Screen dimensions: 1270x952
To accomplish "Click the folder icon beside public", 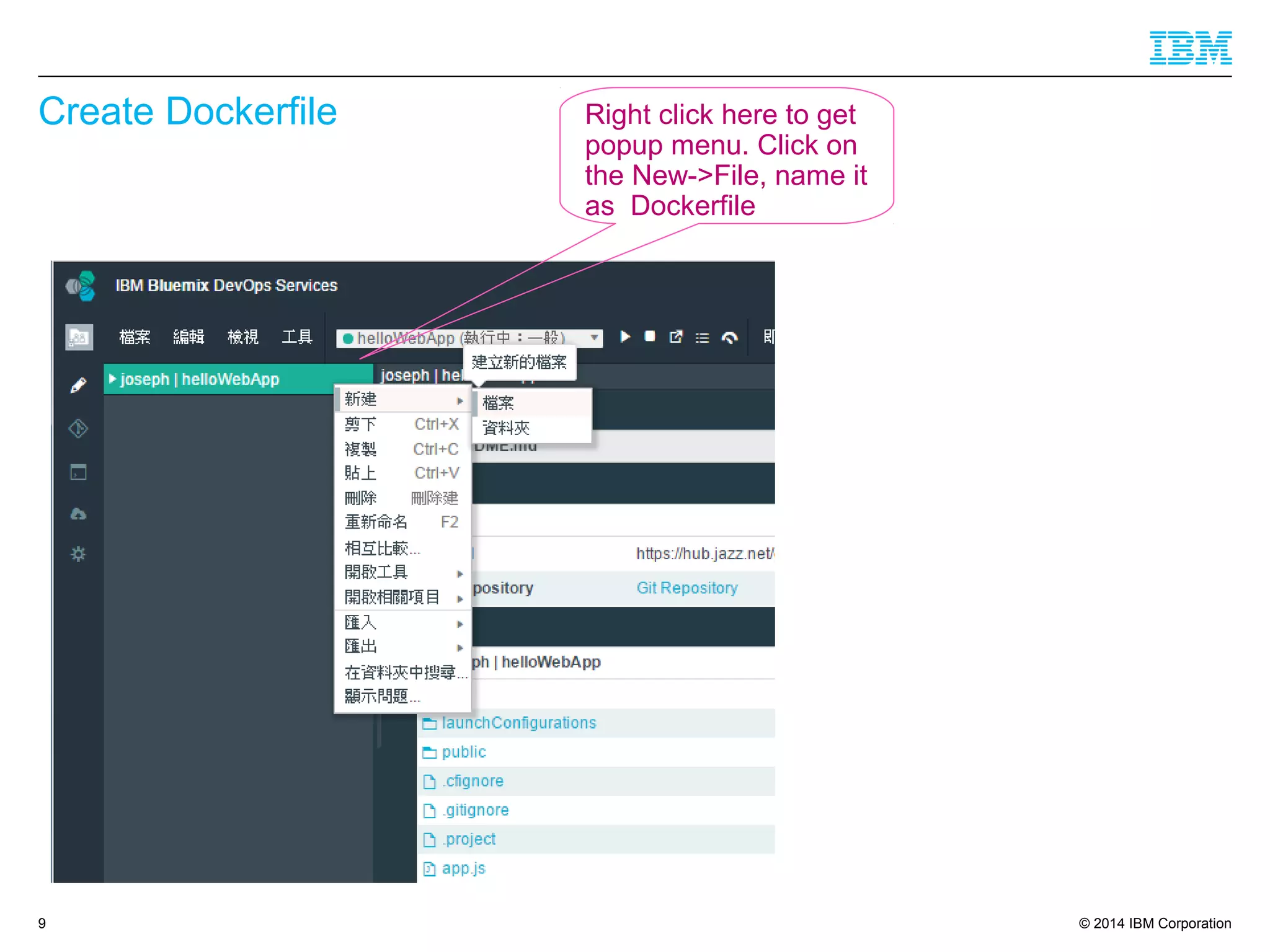I will 430,752.
